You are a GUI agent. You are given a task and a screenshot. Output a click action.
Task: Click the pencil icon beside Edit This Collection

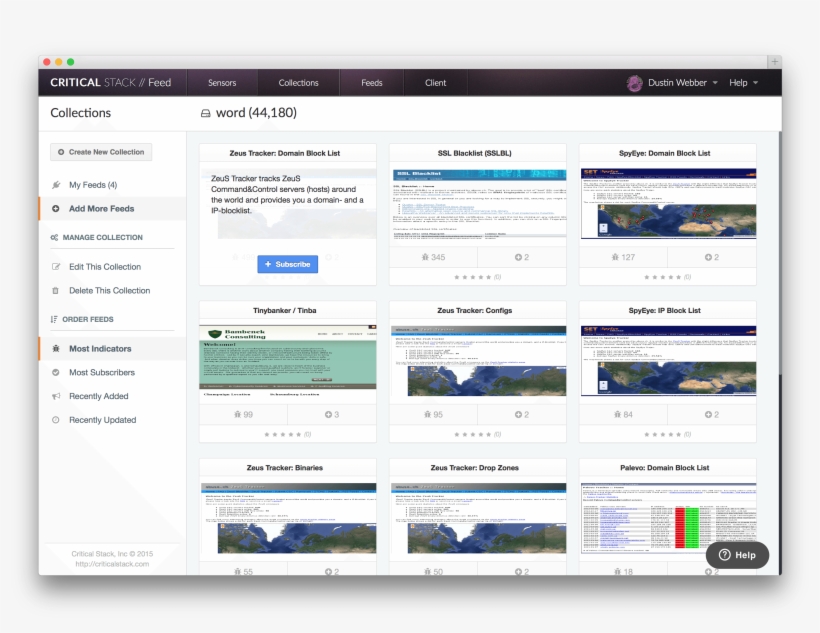pyautogui.click(x=56, y=267)
